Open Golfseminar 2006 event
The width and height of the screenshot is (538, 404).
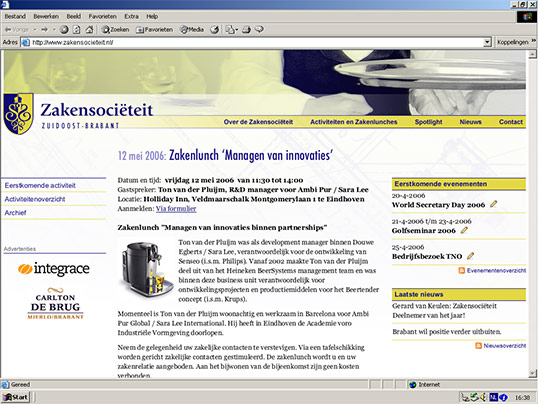point(424,231)
